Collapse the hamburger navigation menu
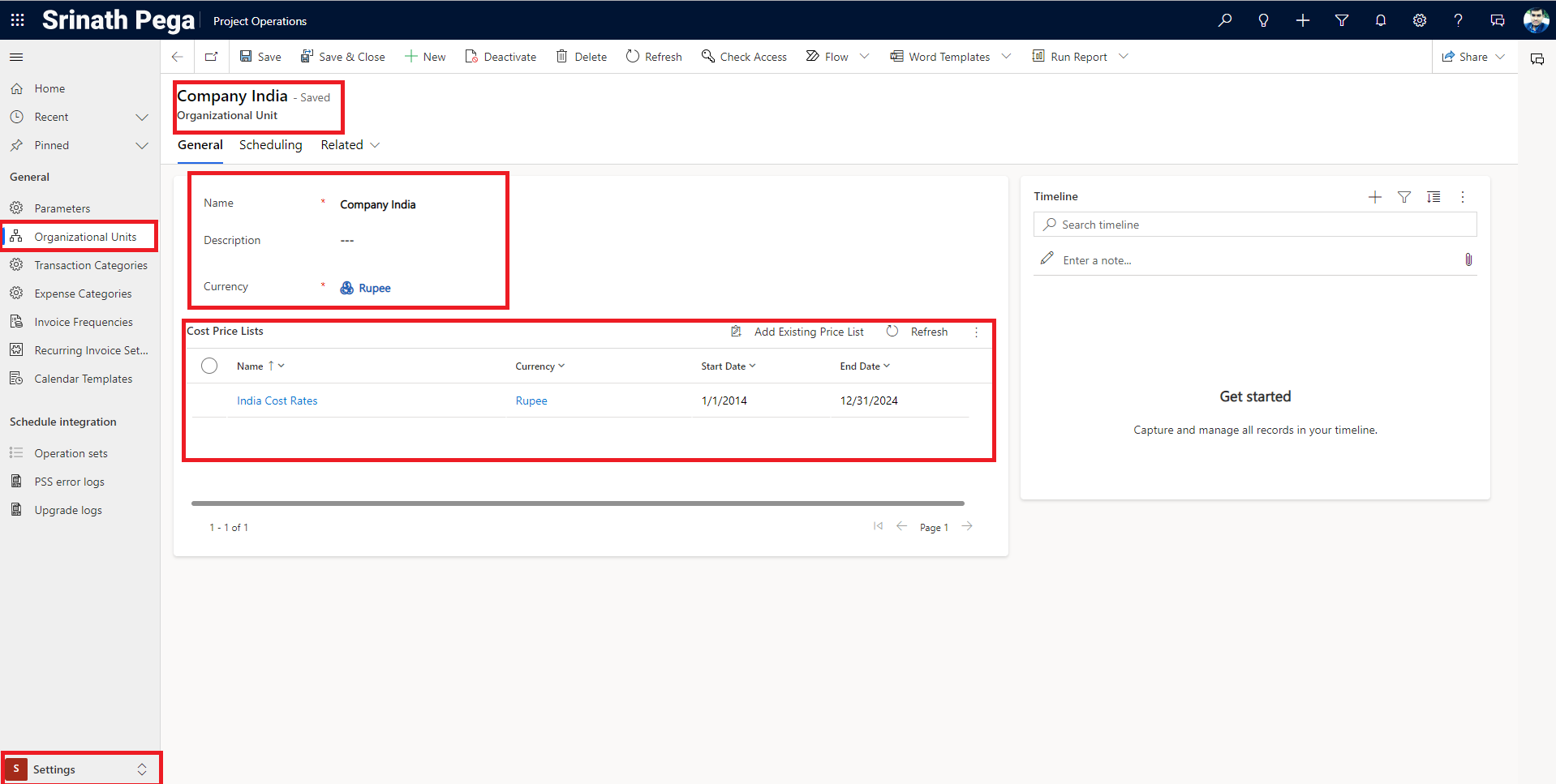The image size is (1556, 784). pos(16,57)
